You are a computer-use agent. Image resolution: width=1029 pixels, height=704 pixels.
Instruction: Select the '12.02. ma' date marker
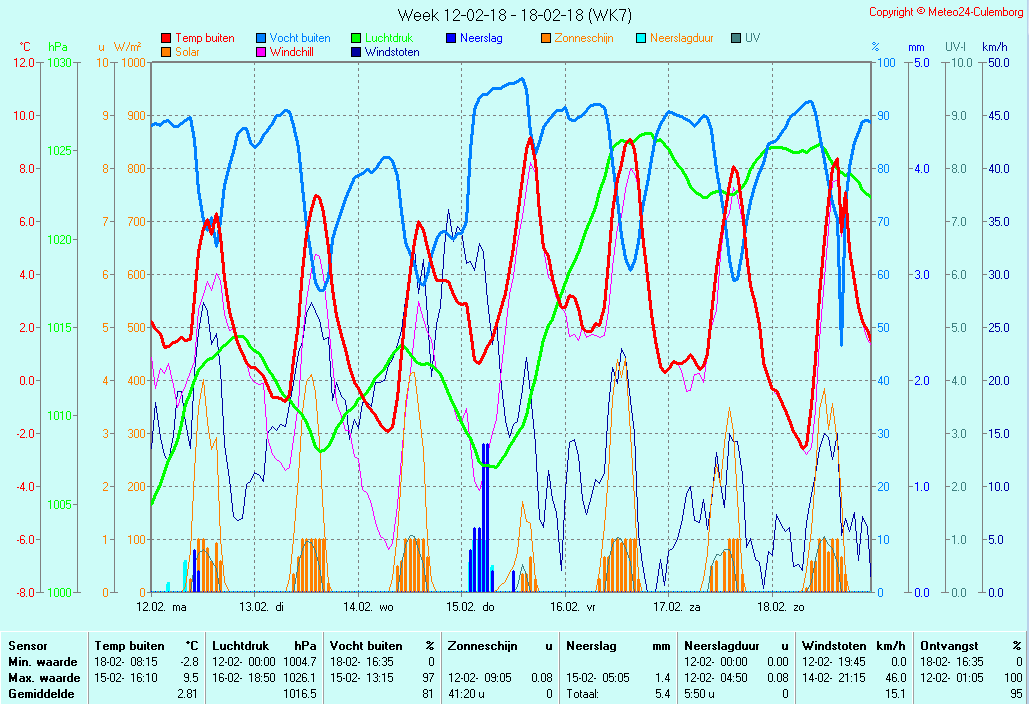click(161, 606)
